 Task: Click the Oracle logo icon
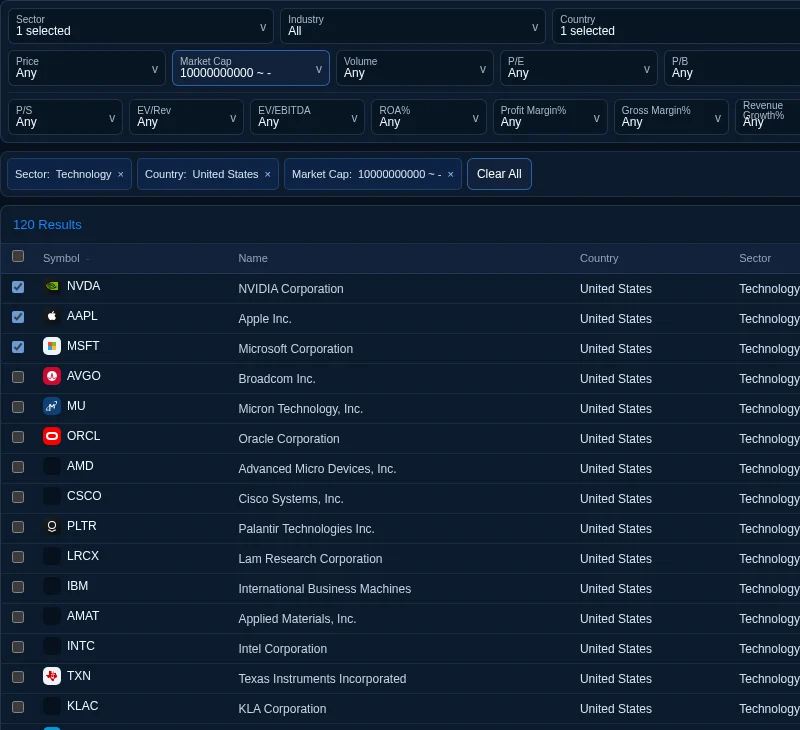tap(52, 437)
